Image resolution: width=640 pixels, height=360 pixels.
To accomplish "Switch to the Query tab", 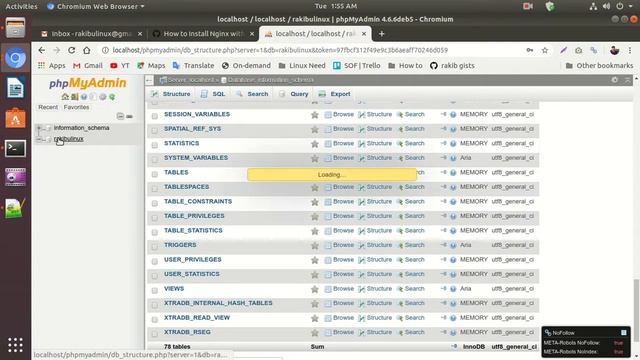I will (x=294, y=94).
